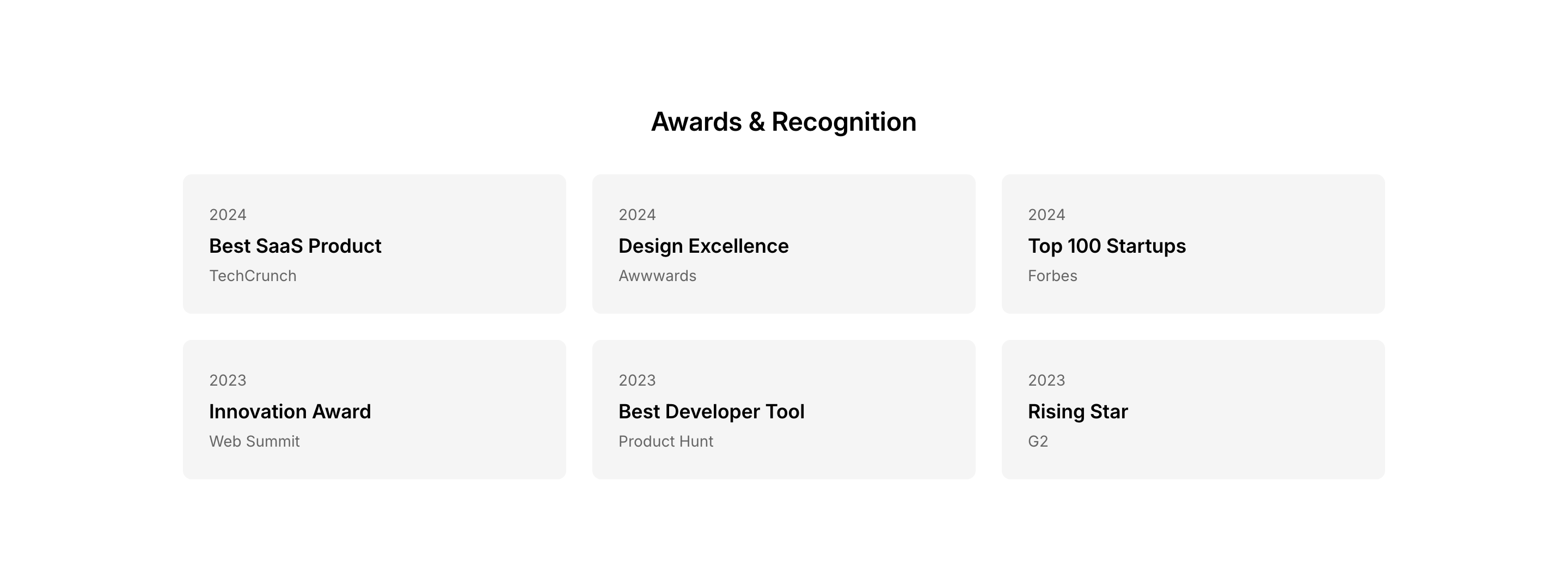Click the Web Summit source label
Image resolution: width=1568 pixels, height=585 pixels.
click(254, 441)
